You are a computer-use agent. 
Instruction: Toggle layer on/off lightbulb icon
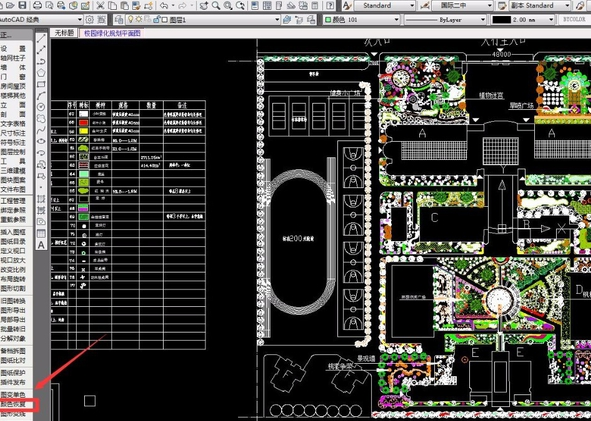(131, 20)
